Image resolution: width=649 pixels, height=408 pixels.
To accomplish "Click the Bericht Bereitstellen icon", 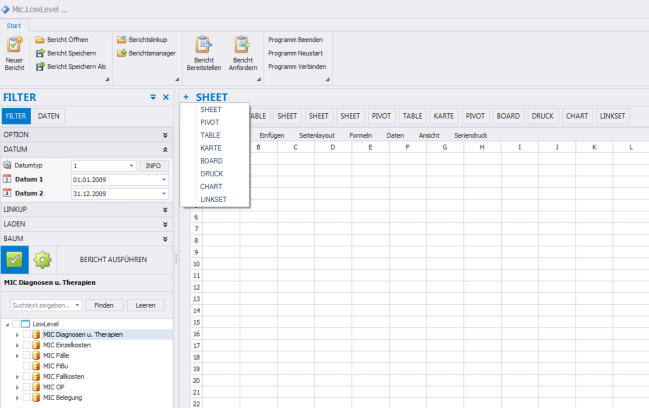I will coord(204,45).
